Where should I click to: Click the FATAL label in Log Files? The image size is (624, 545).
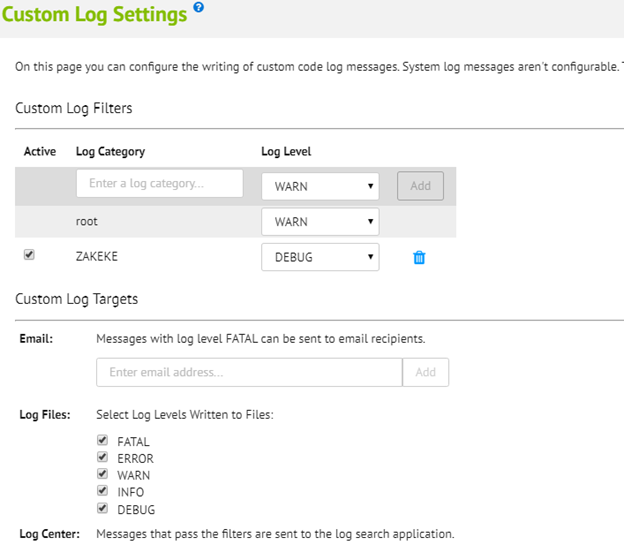(x=133, y=442)
